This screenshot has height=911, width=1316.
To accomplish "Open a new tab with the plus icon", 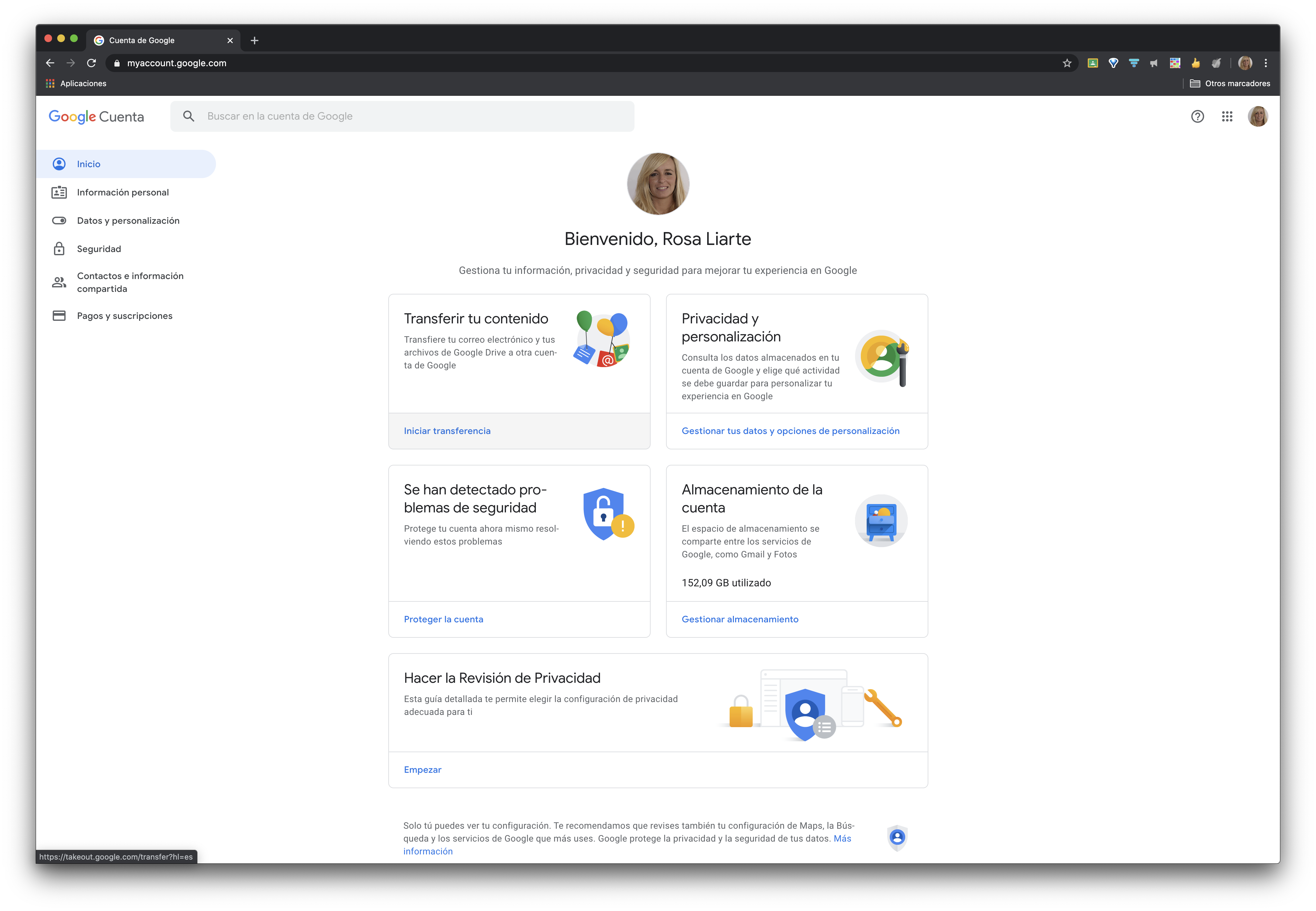I will click(255, 41).
